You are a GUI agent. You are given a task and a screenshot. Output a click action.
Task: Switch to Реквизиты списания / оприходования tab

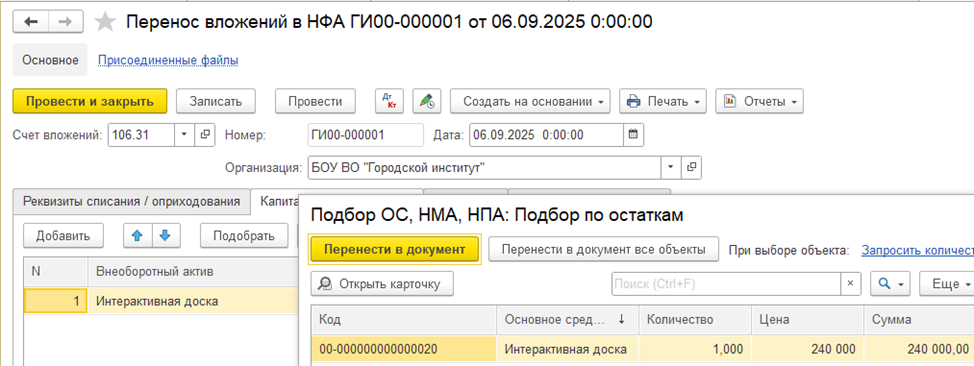(x=131, y=201)
